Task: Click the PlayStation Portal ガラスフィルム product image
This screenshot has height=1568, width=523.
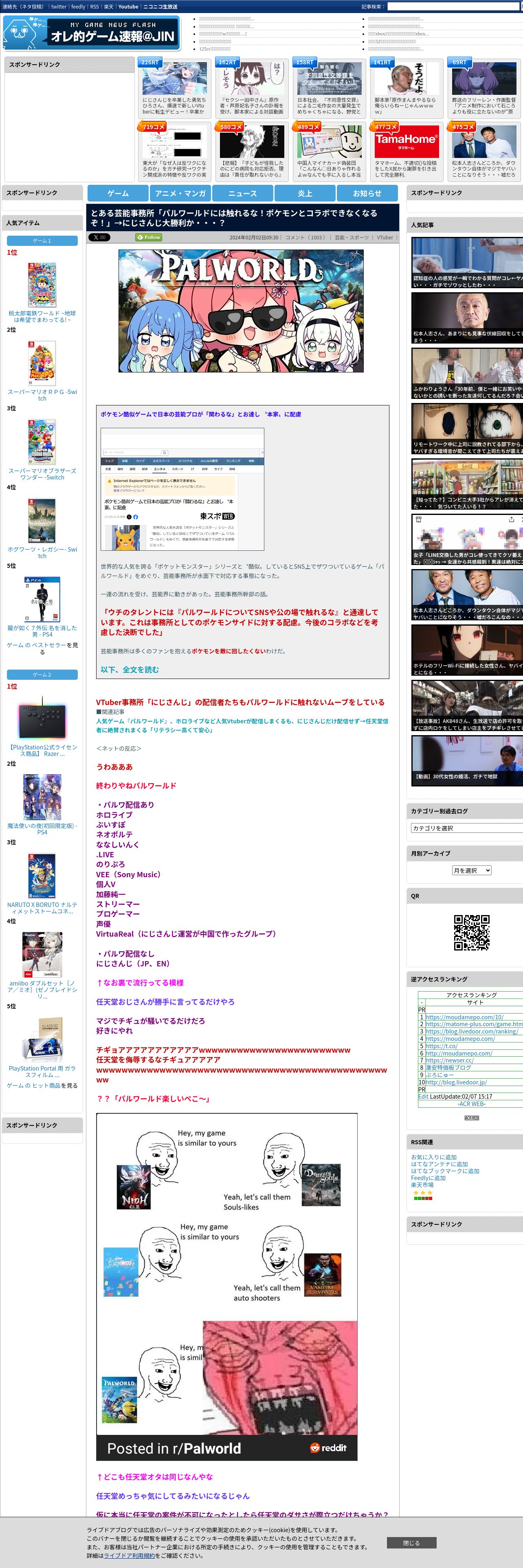Action: [x=42, y=1040]
